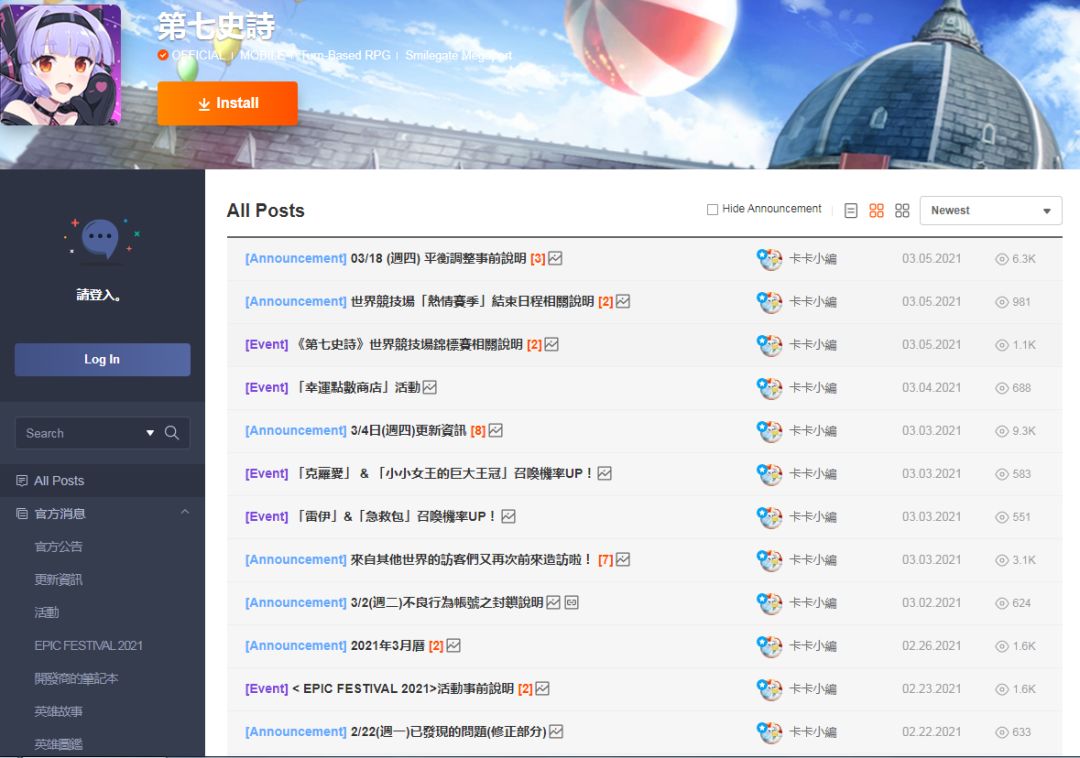Open post EPIC FESTIVAL 2021>活動事前說明
This screenshot has width=1080, height=758.
coord(403,689)
